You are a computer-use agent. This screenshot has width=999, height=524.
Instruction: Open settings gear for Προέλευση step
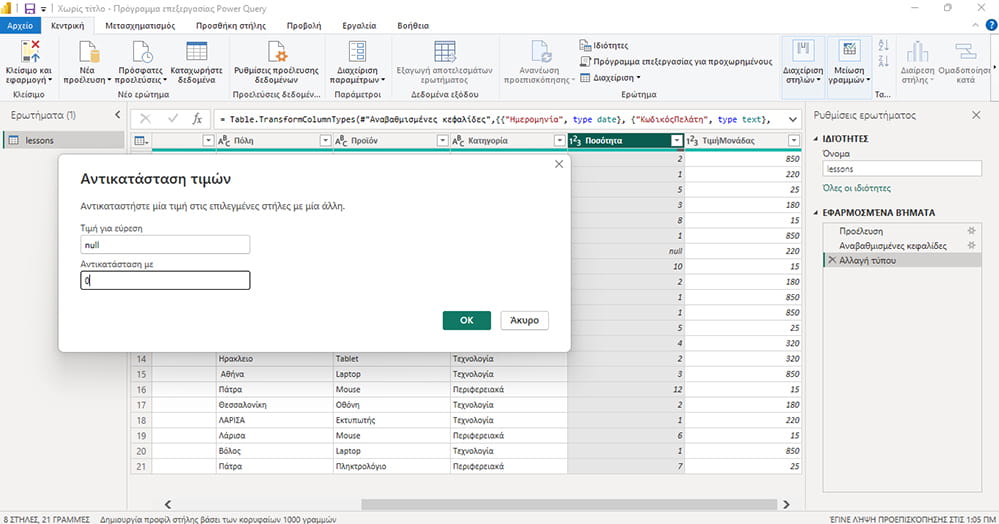point(971,231)
